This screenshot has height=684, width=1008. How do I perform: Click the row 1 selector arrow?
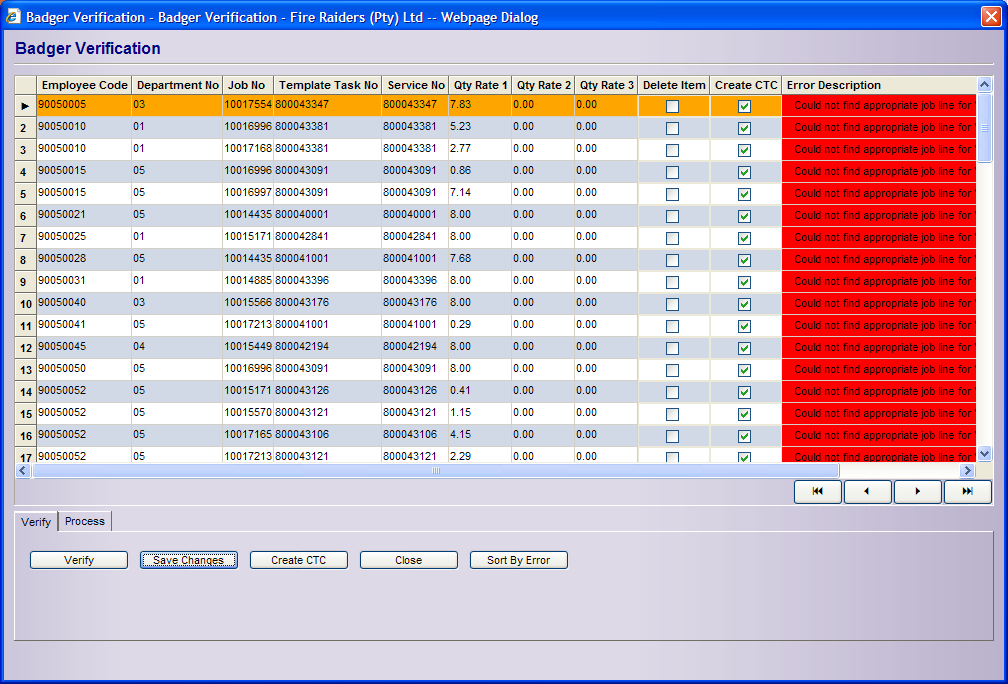(x=25, y=105)
